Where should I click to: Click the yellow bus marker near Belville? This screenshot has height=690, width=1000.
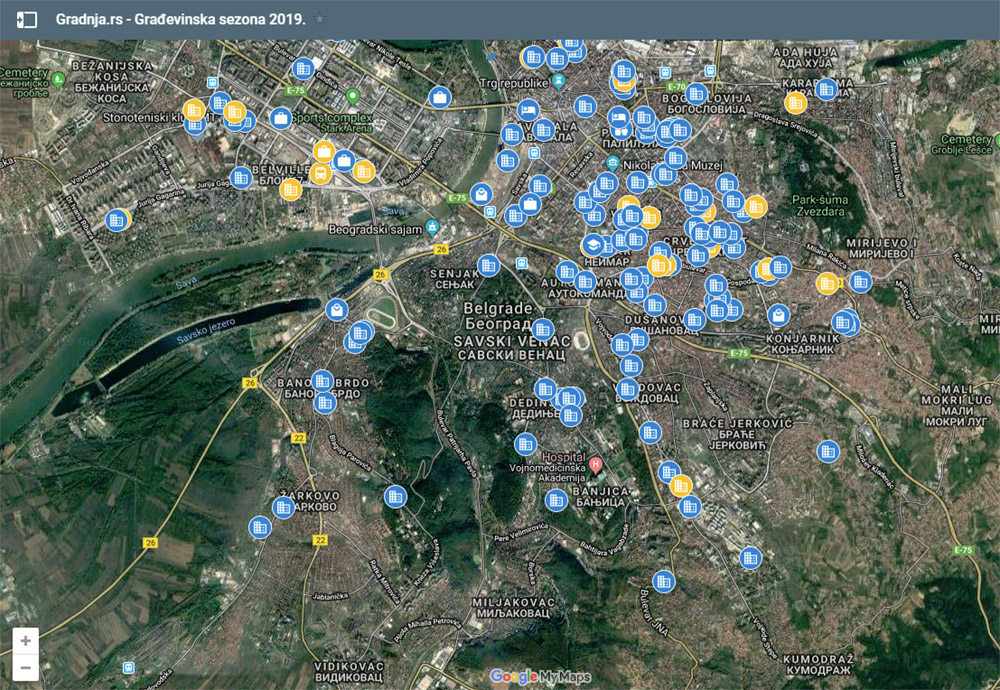point(321,173)
